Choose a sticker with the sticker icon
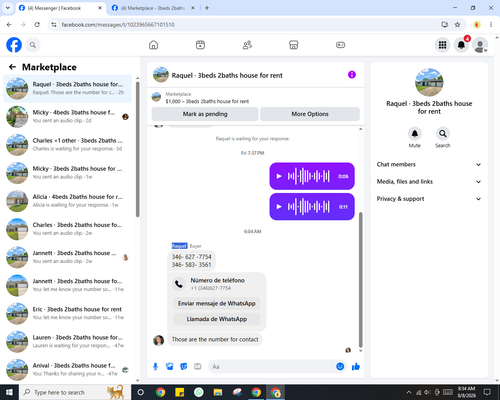Image resolution: width=500 pixels, height=400 pixels. point(184,367)
